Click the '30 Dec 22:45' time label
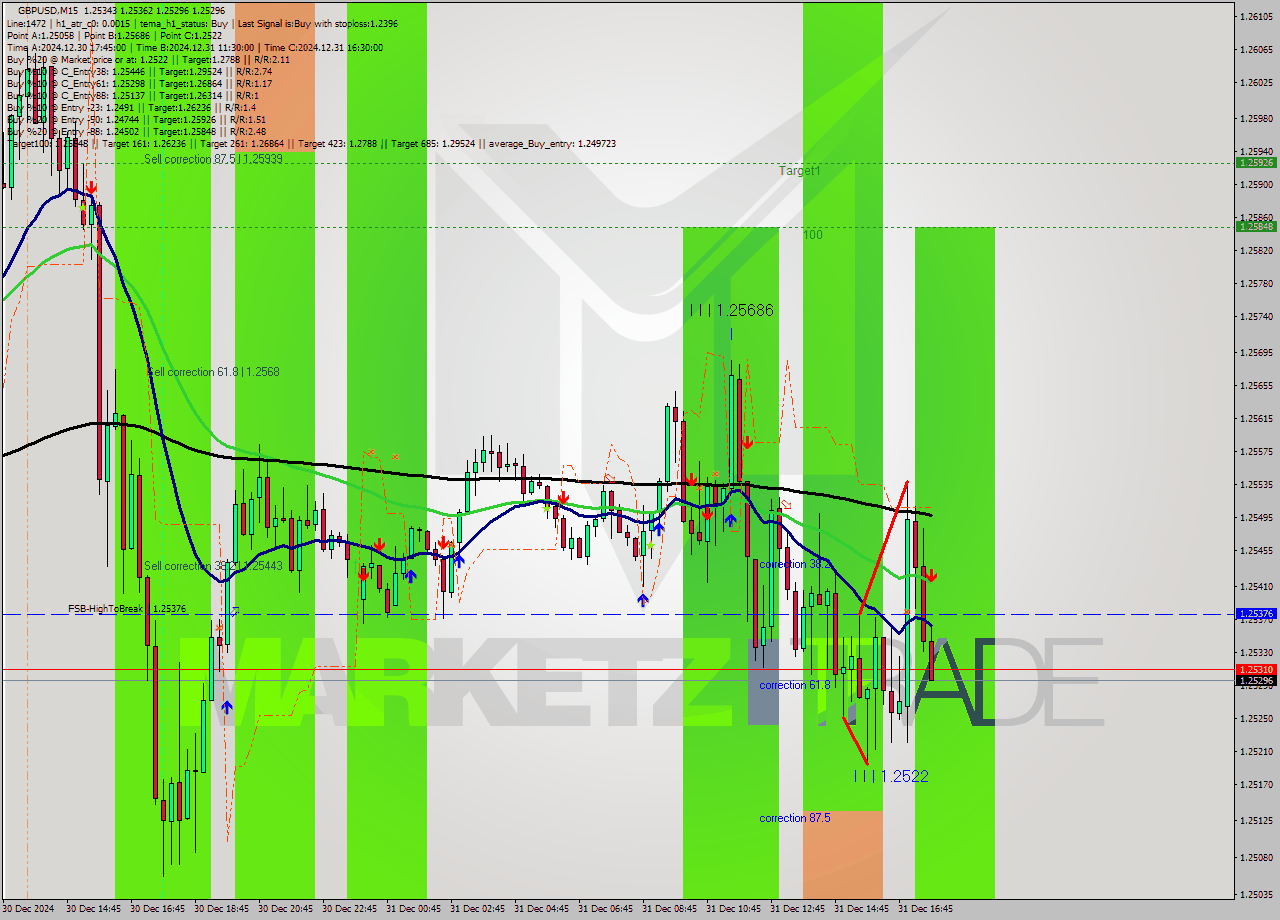This screenshot has width=1280, height=920. [349, 909]
